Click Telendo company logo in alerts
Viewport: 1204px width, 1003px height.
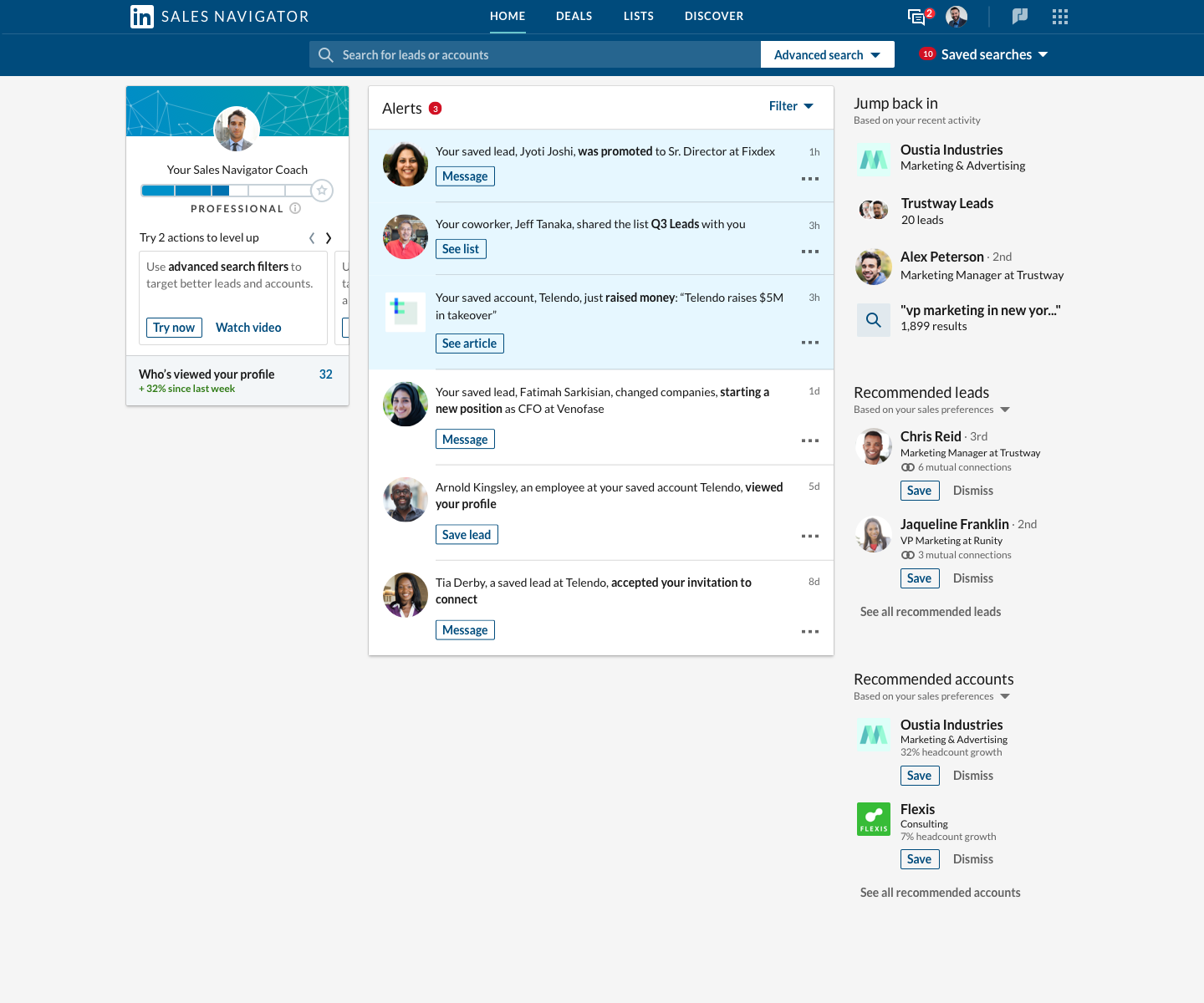click(x=406, y=311)
